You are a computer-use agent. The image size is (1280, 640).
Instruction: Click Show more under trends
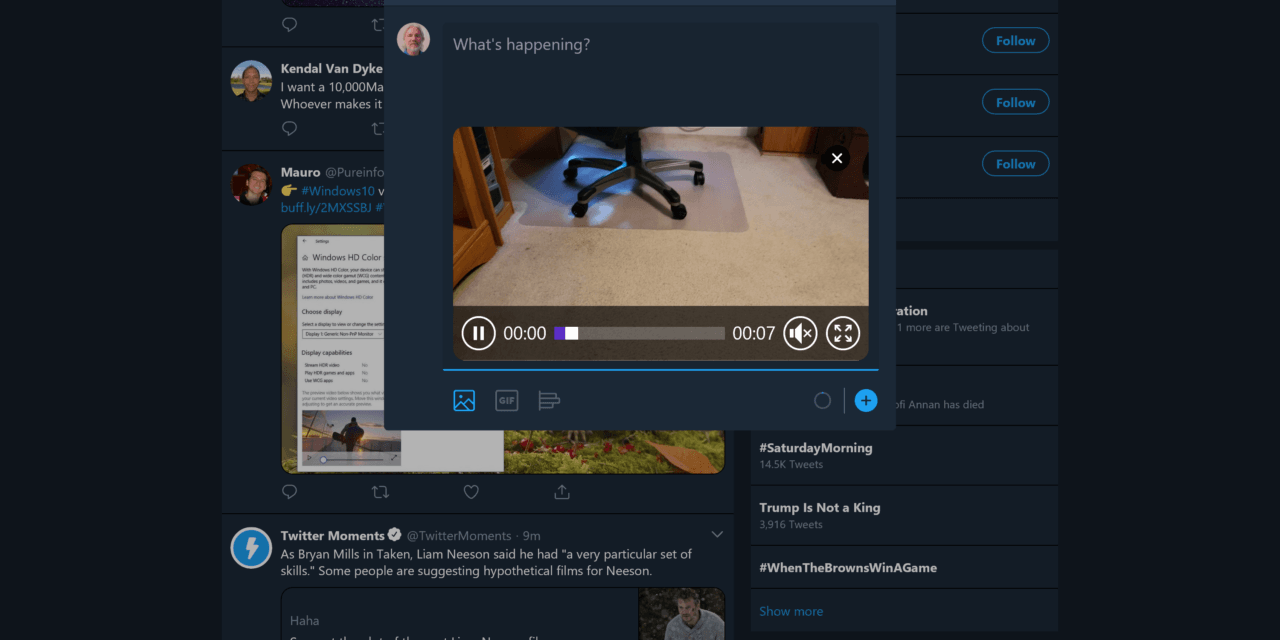pyautogui.click(x=791, y=611)
